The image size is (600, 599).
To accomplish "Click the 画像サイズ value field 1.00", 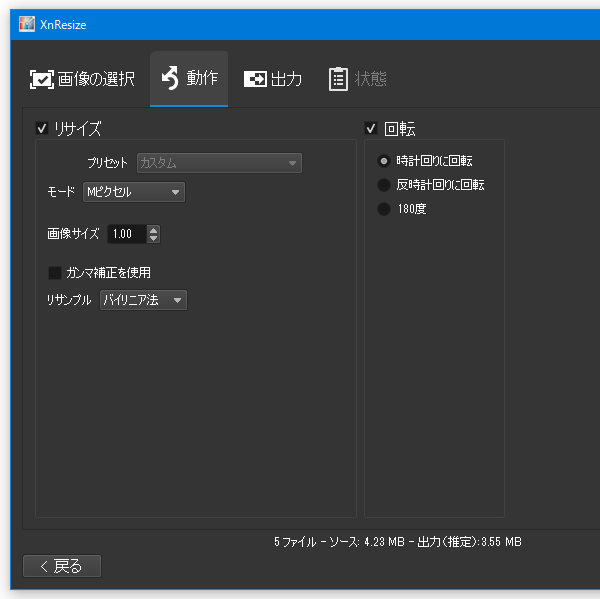I will (x=127, y=234).
